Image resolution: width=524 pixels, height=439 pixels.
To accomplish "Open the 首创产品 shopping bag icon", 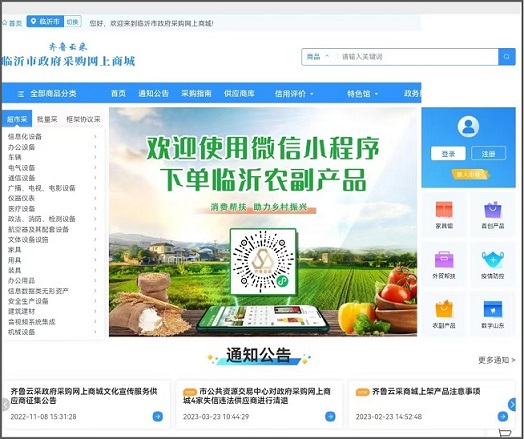I will pos(493,210).
